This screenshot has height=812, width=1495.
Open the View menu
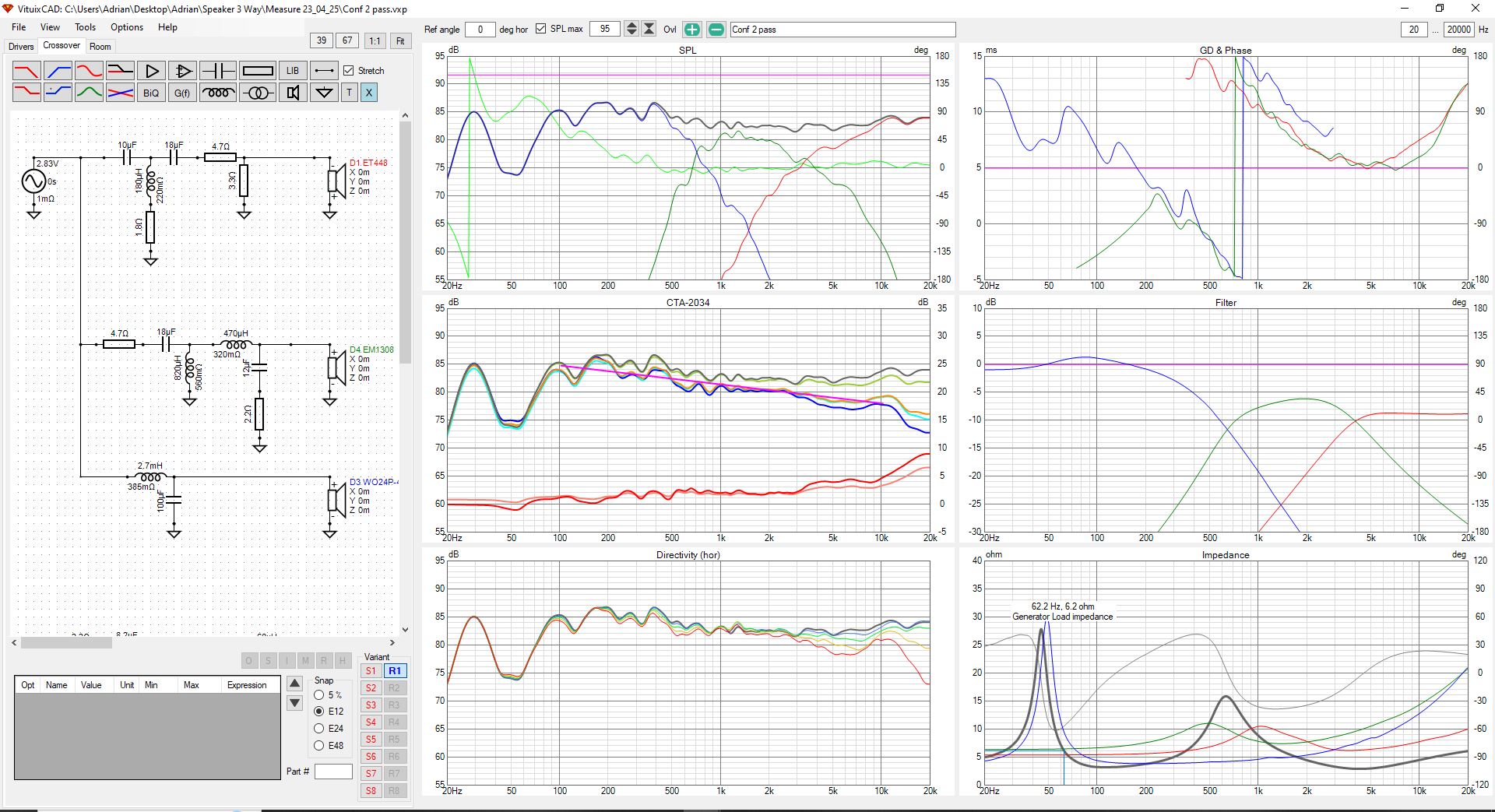click(x=50, y=27)
